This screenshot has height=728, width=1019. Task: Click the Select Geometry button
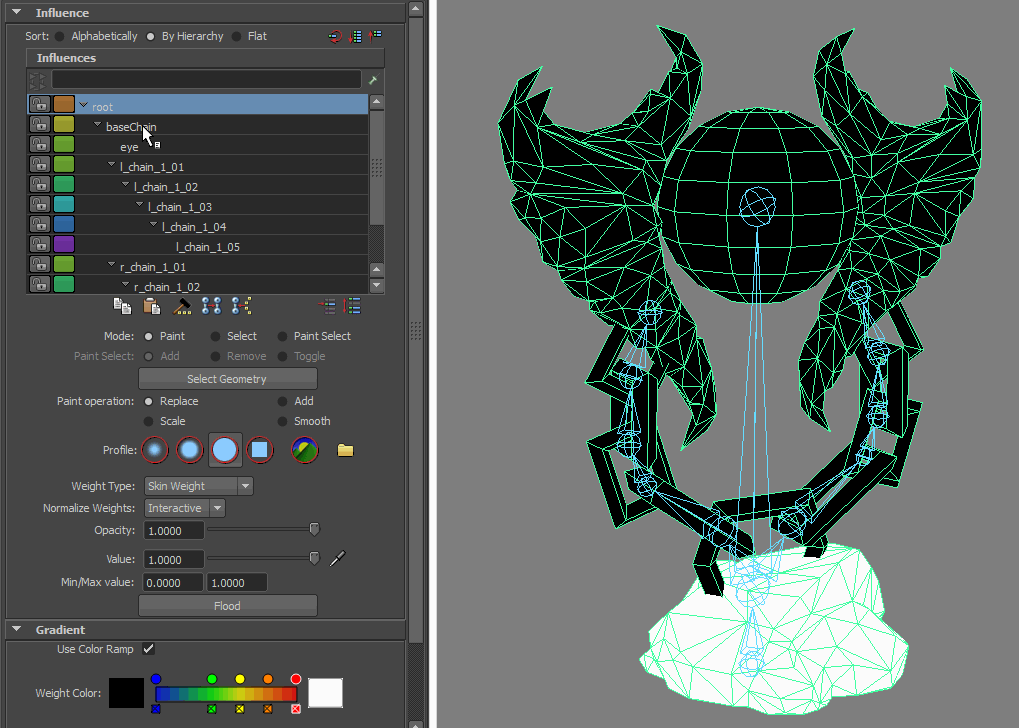[227, 379]
